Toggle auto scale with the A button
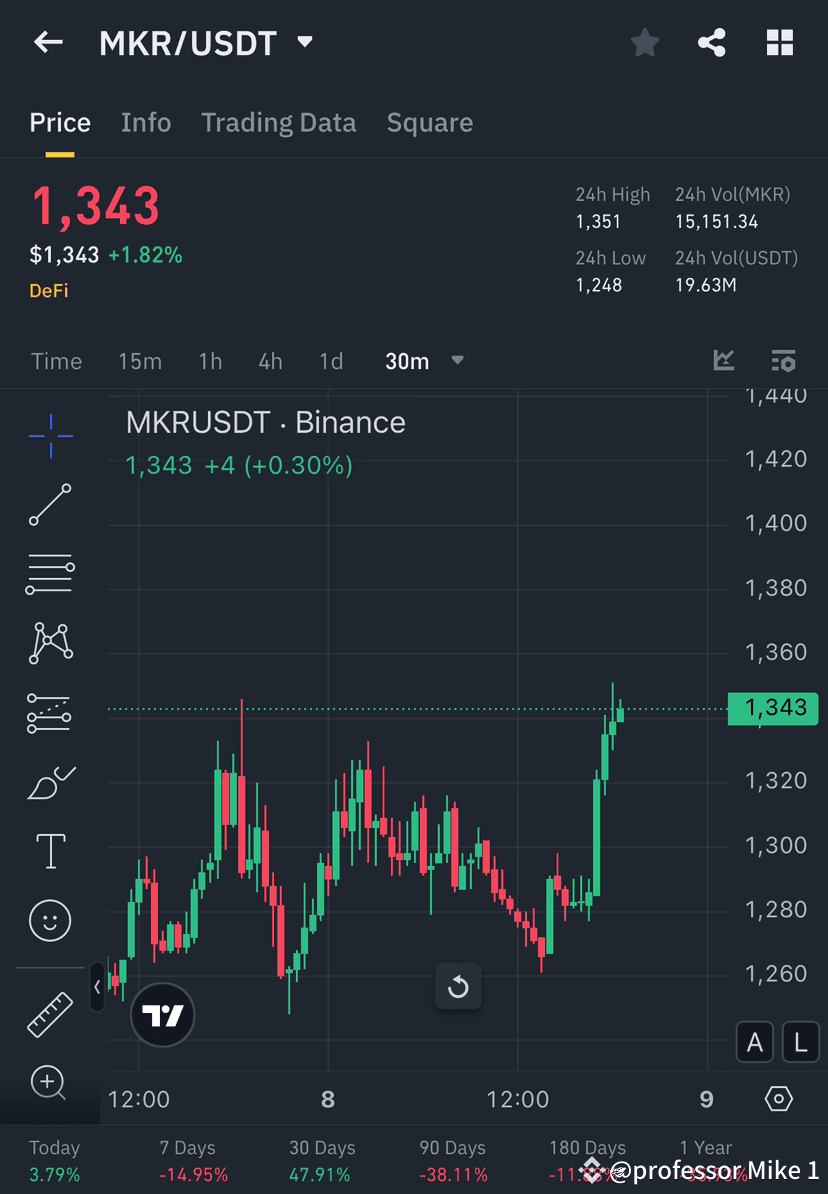The width and height of the screenshot is (828, 1194). click(x=754, y=1041)
